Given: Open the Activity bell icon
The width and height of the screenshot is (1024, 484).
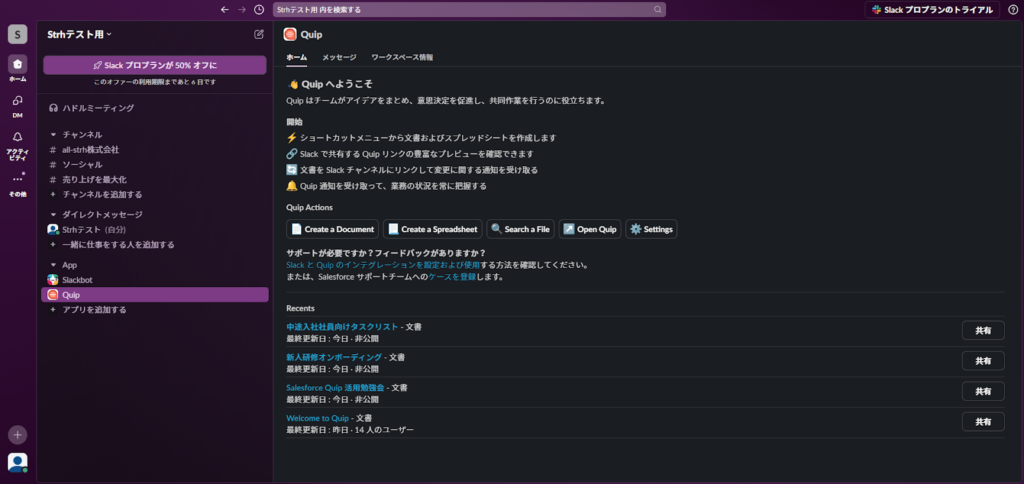Looking at the screenshot, I should (x=17, y=138).
